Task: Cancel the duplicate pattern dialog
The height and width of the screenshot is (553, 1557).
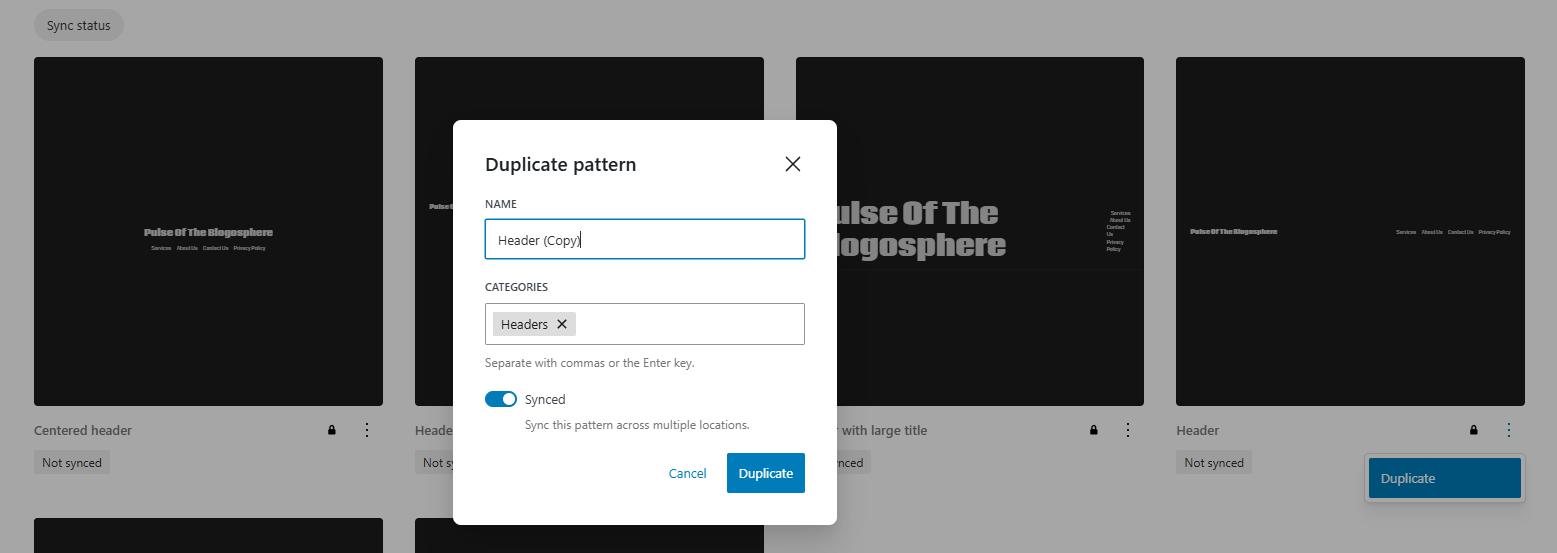Action: pyautogui.click(x=688, y=473)
